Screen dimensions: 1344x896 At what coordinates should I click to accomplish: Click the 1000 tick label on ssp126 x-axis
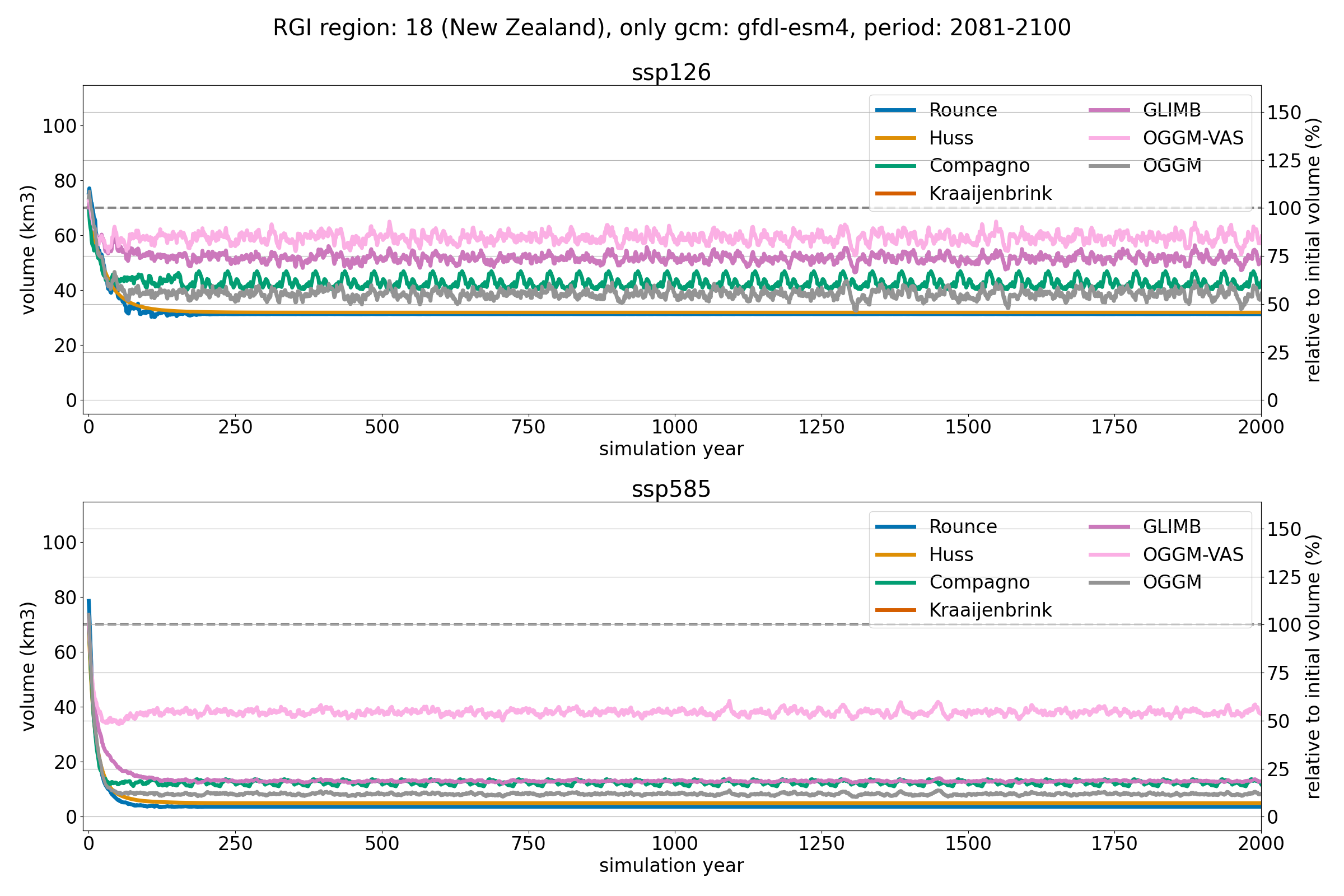[x=674, y=427]
